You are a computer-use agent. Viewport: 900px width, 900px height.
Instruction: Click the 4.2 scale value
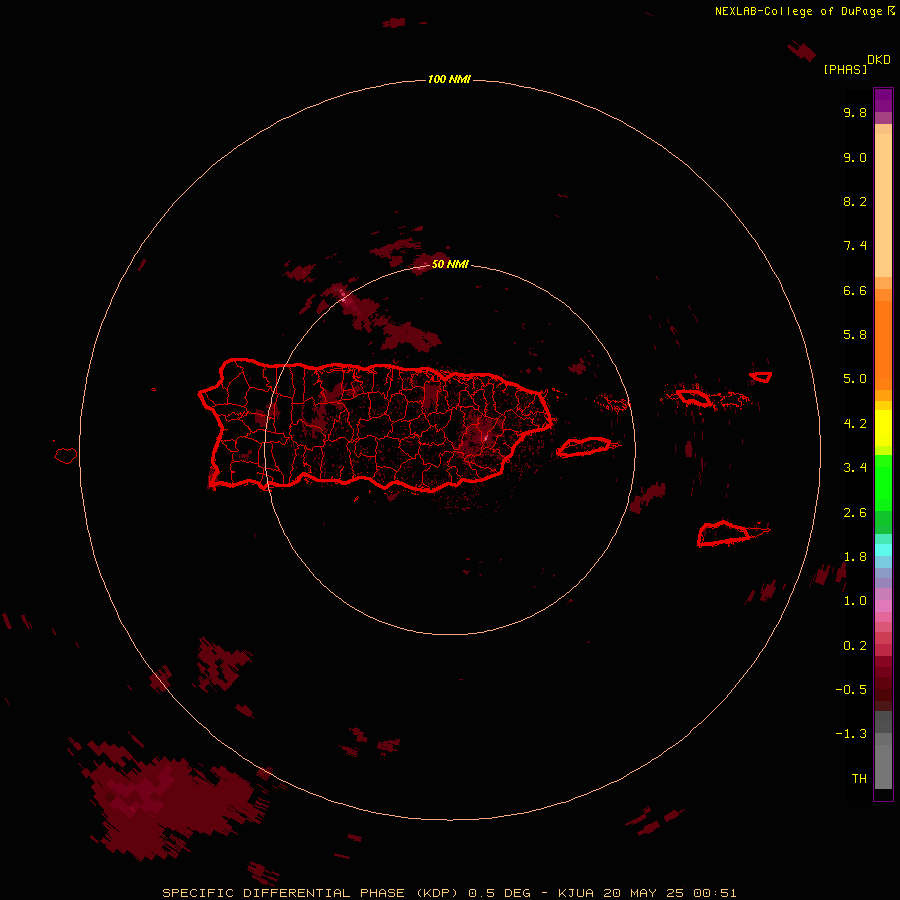click(x=855, y=424)
